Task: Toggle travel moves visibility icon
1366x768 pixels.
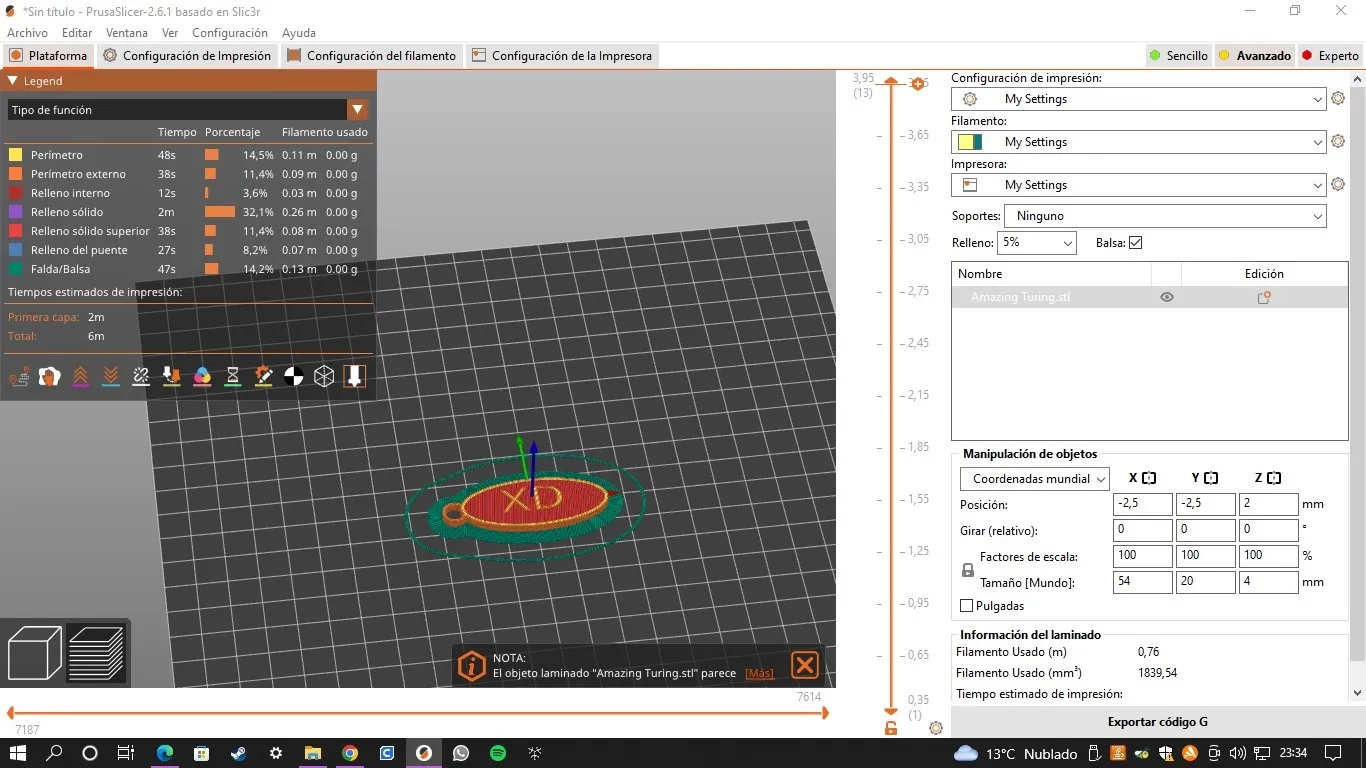Action: tap(19, 376)
